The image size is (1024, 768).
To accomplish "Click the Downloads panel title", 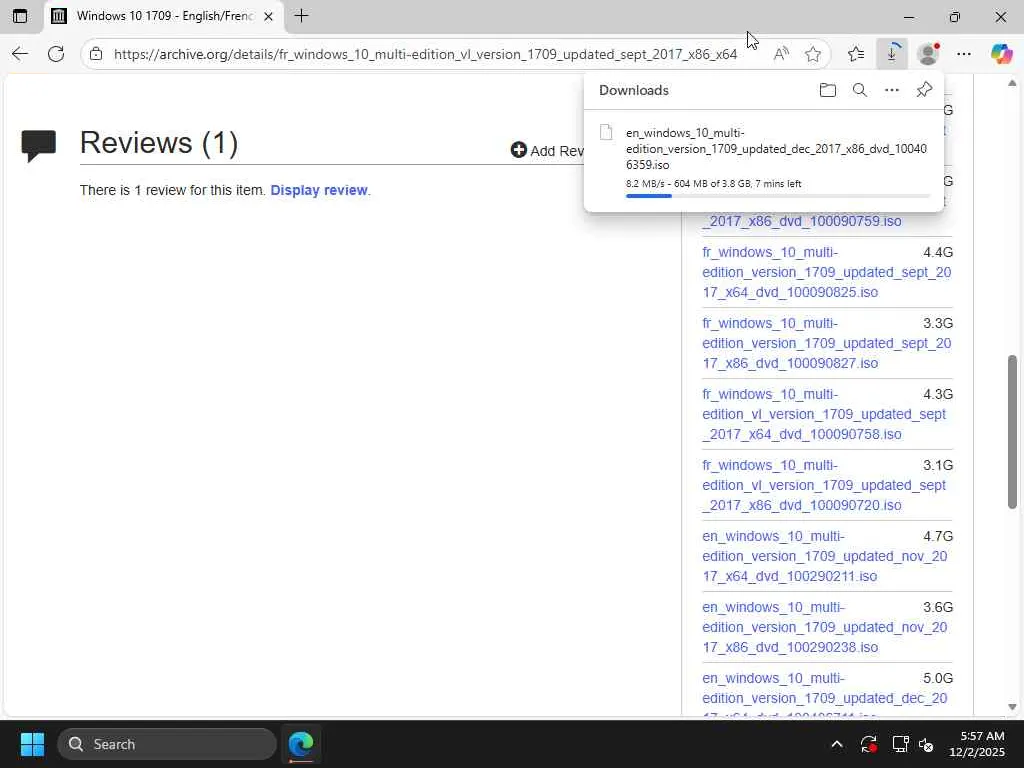I will pyautogui.click(x=633, y=90).
